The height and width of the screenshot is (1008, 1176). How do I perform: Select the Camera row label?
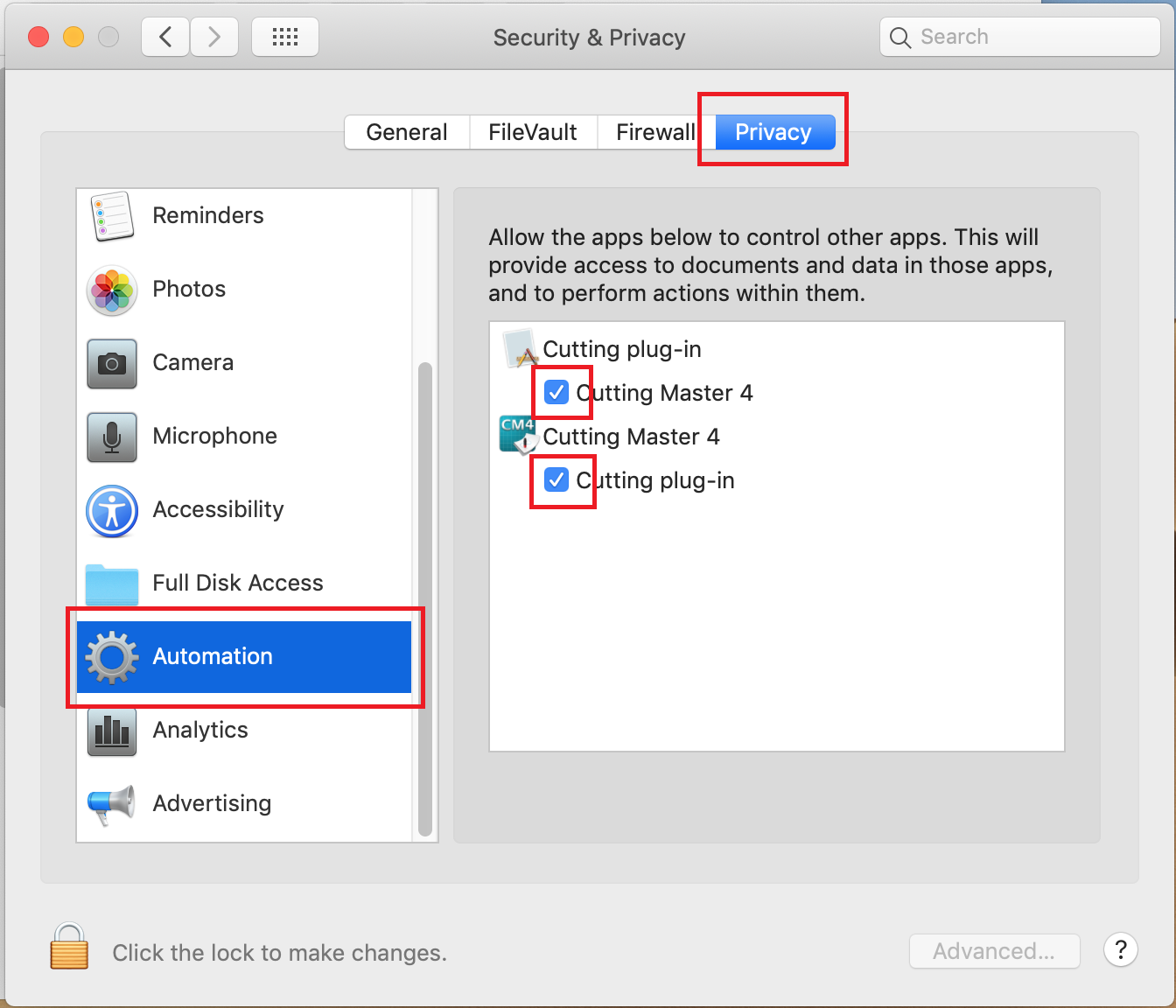point(193,362)
